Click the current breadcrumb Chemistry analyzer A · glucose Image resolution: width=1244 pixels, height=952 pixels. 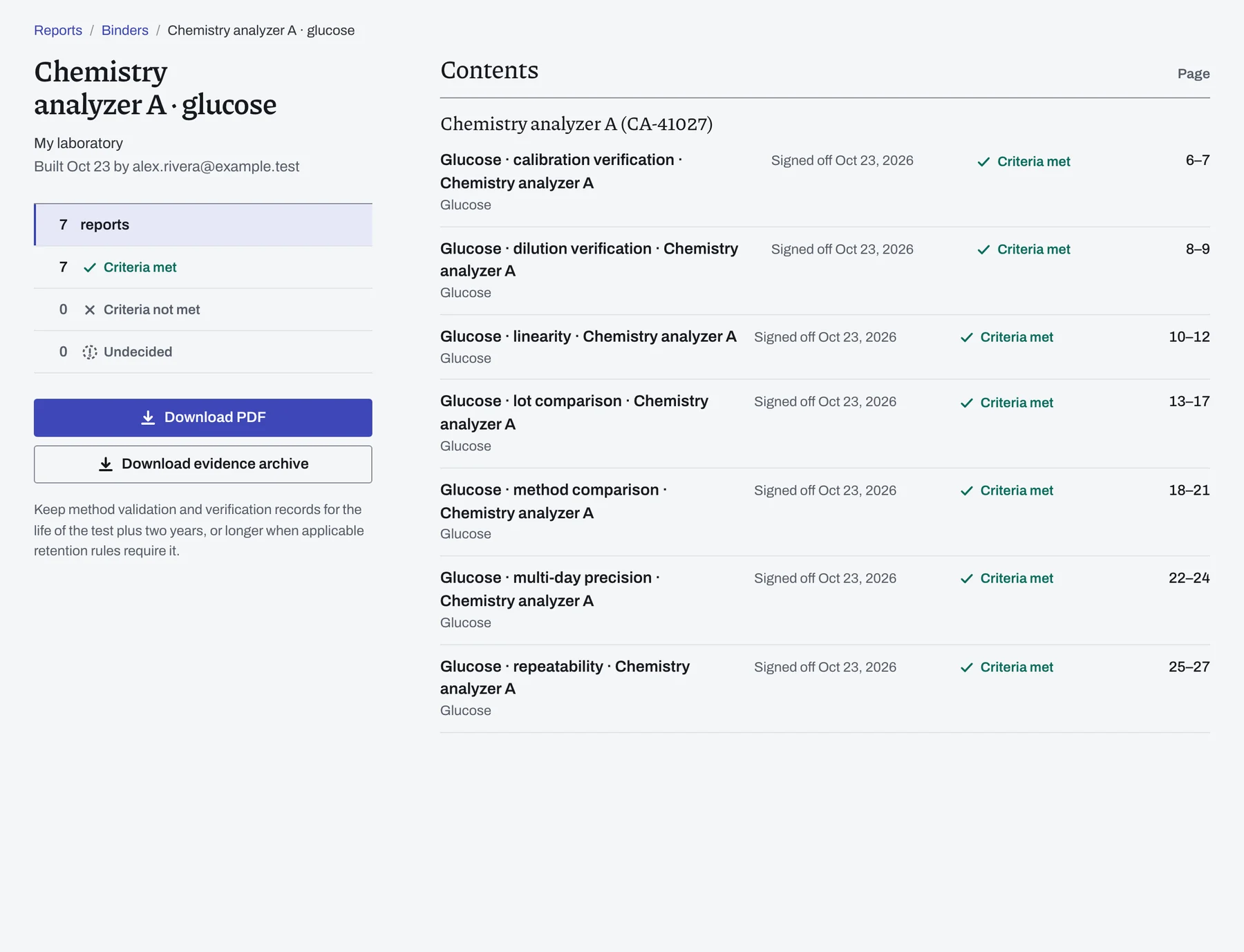pyautogui.click(x=261, y=30)
